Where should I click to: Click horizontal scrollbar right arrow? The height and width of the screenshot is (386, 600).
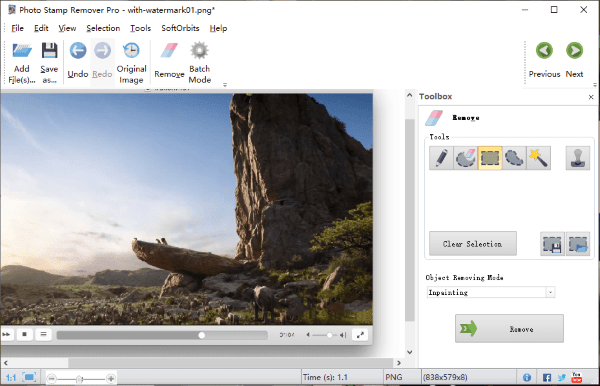[x=399, y=363]
